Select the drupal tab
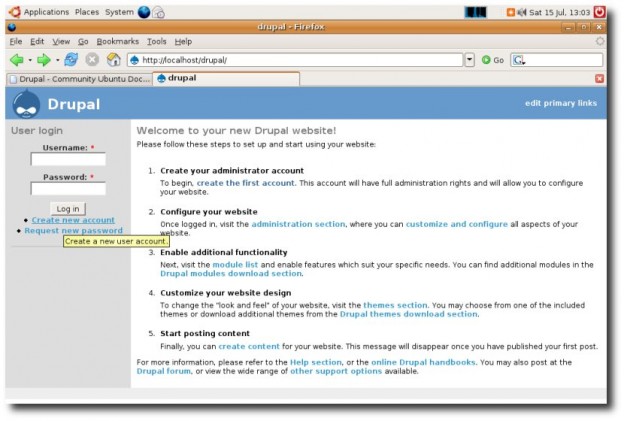 226,78
